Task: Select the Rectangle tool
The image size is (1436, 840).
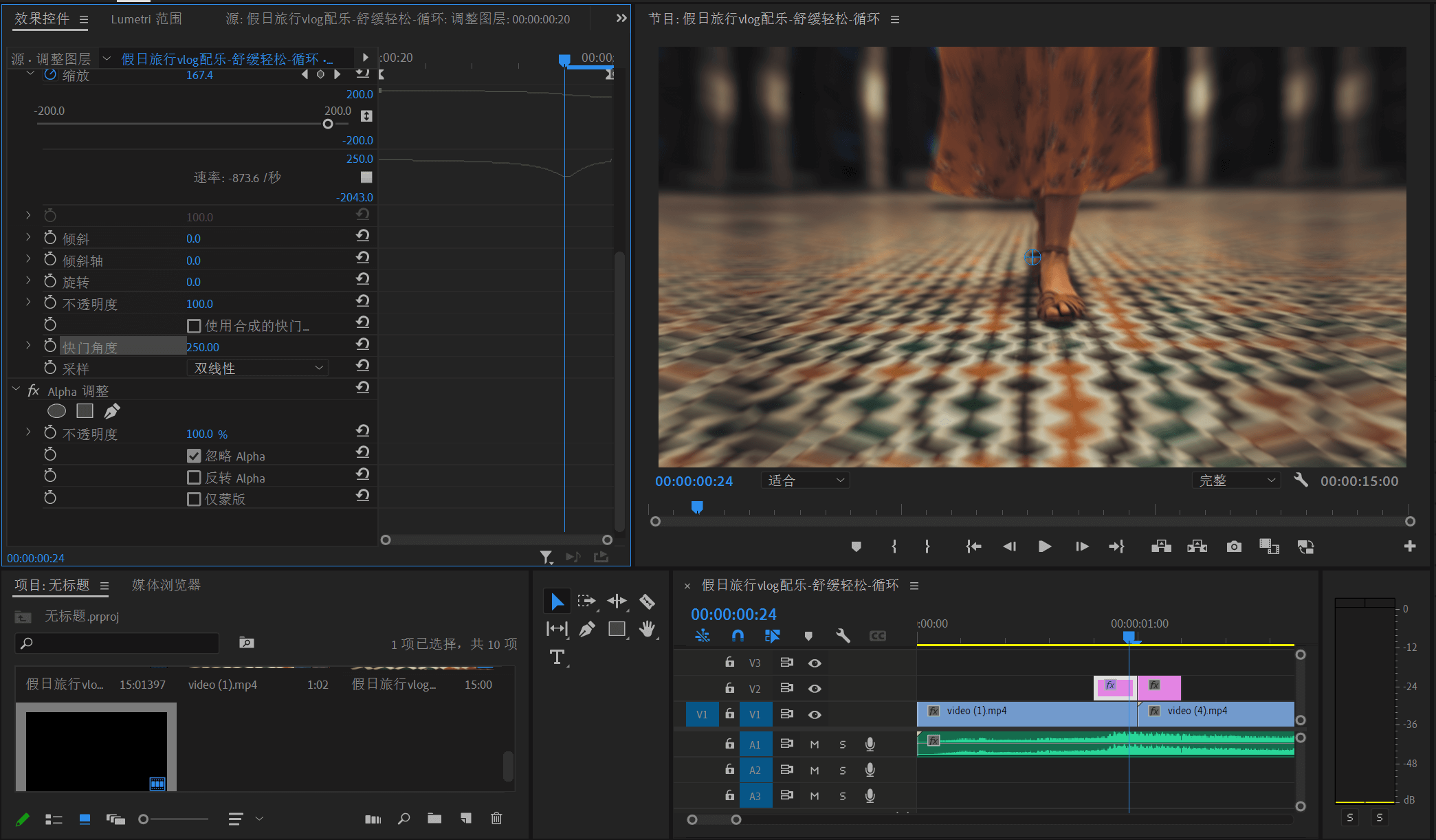Action: coord(617,629)
